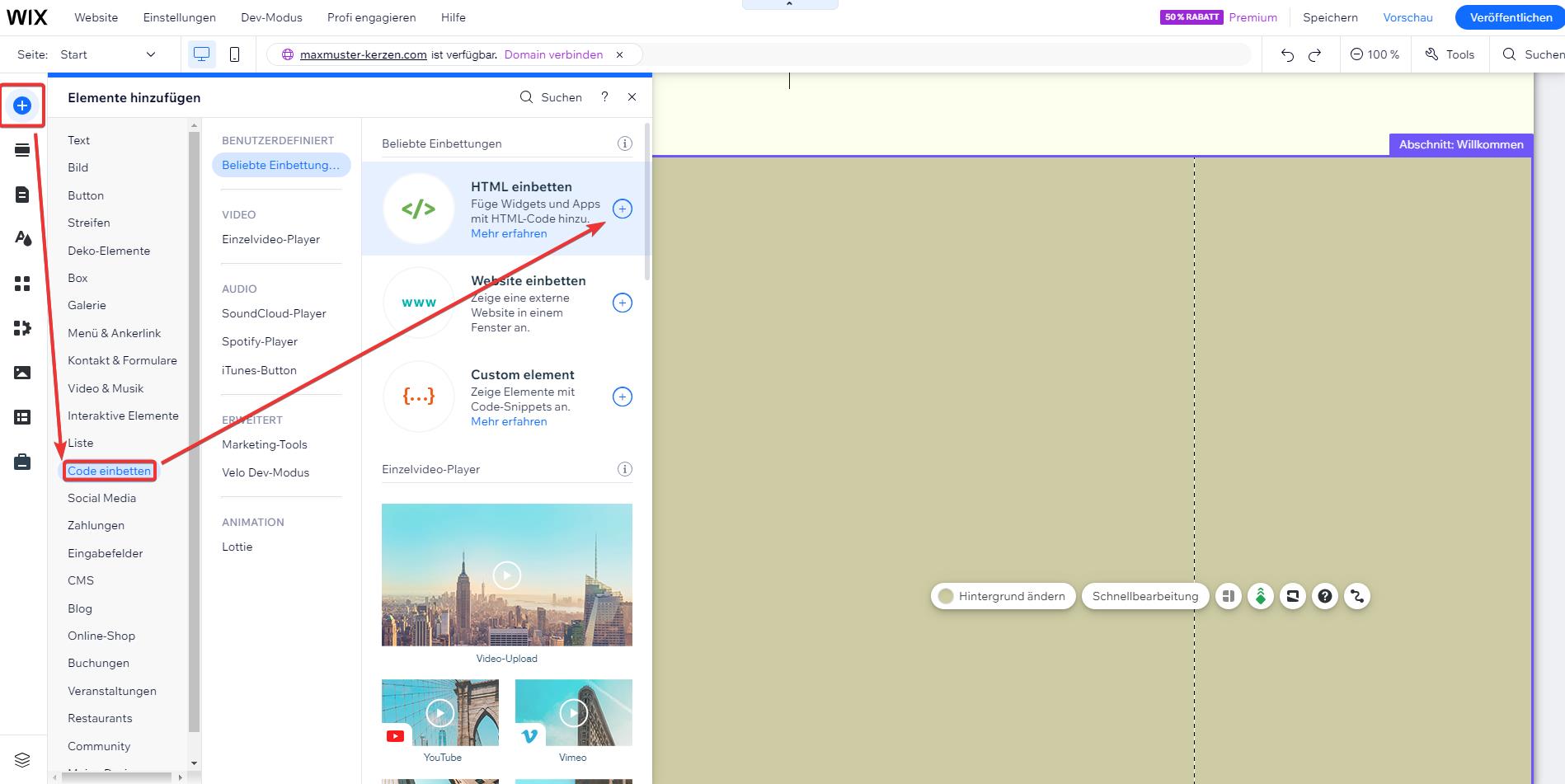Viewport: 1565px width, 784px height.
Task: Open the Website menu
Action: point(96,17)
